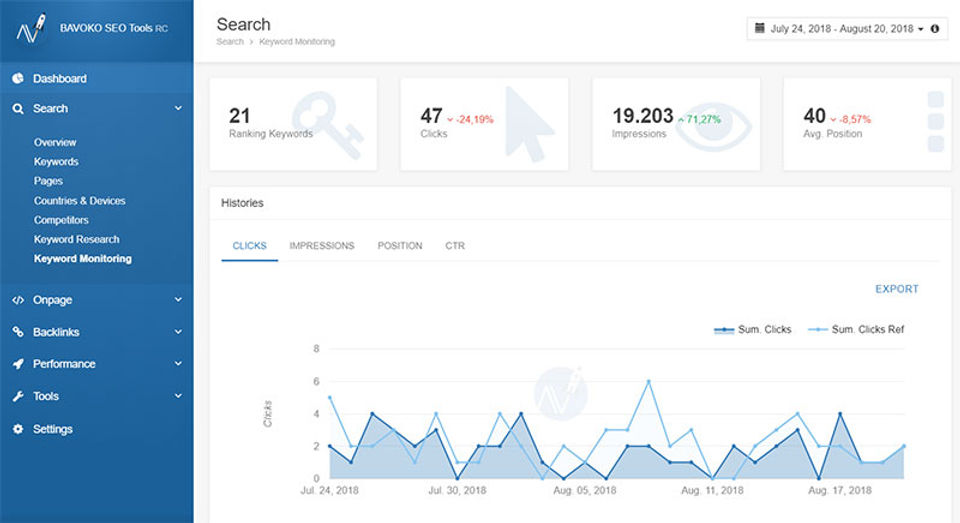The image size is (960, 523).
Task: Switch to the POSITION tab
Action: (400, 246)
